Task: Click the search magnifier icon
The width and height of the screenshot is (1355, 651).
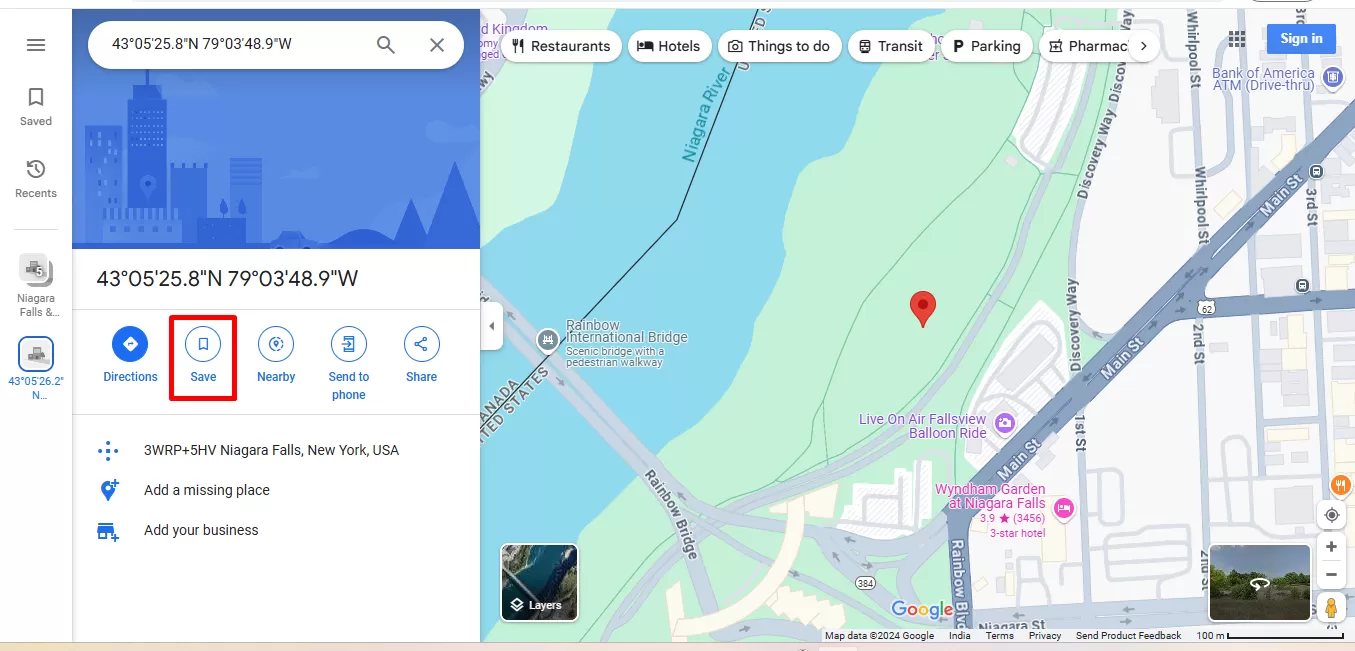Action: [x=386, y=45]
